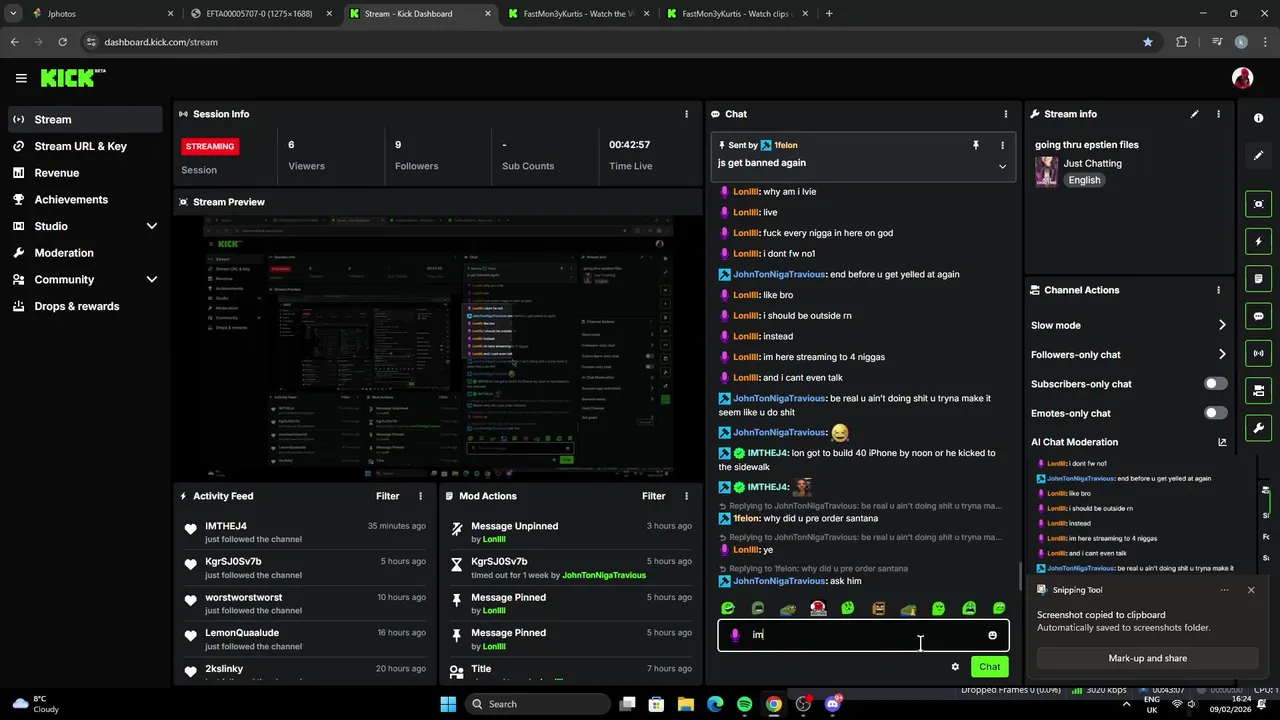
Task: Edit stream info with pencil icon
Action: tap(1194, 114)
